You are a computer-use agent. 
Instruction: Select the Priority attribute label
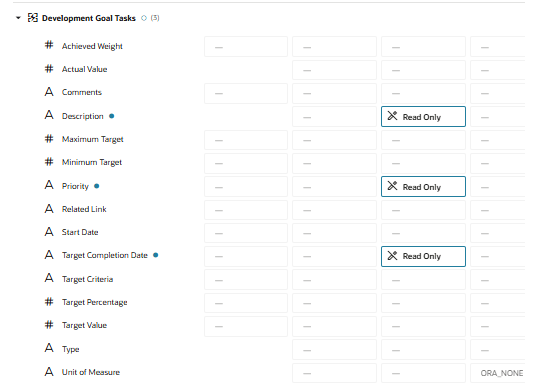[x=75, y=186]
